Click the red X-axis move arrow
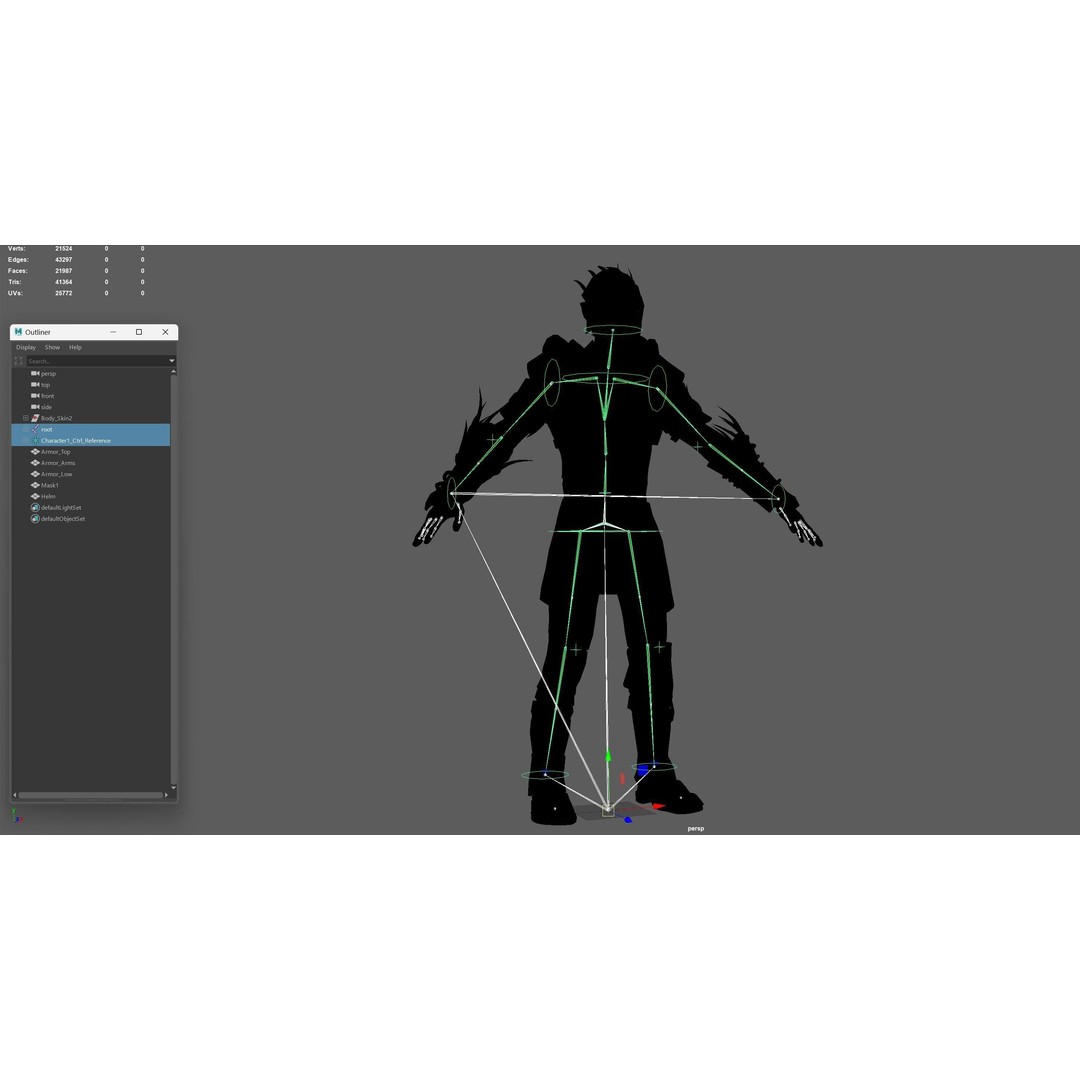 tap(658, 806)
